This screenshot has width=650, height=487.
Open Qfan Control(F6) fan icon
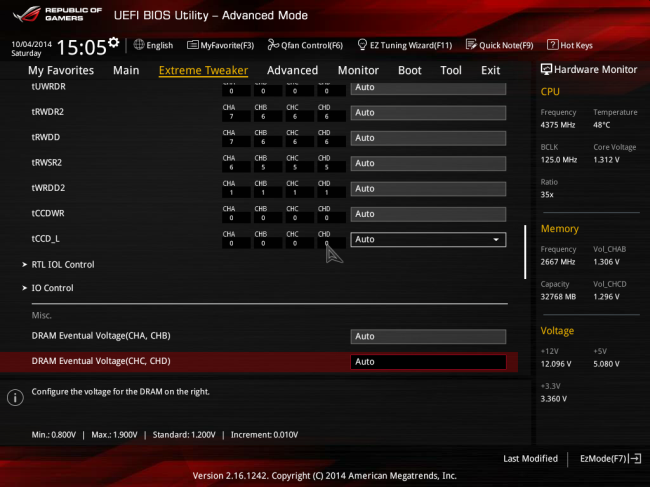click(x=273, y=45)
